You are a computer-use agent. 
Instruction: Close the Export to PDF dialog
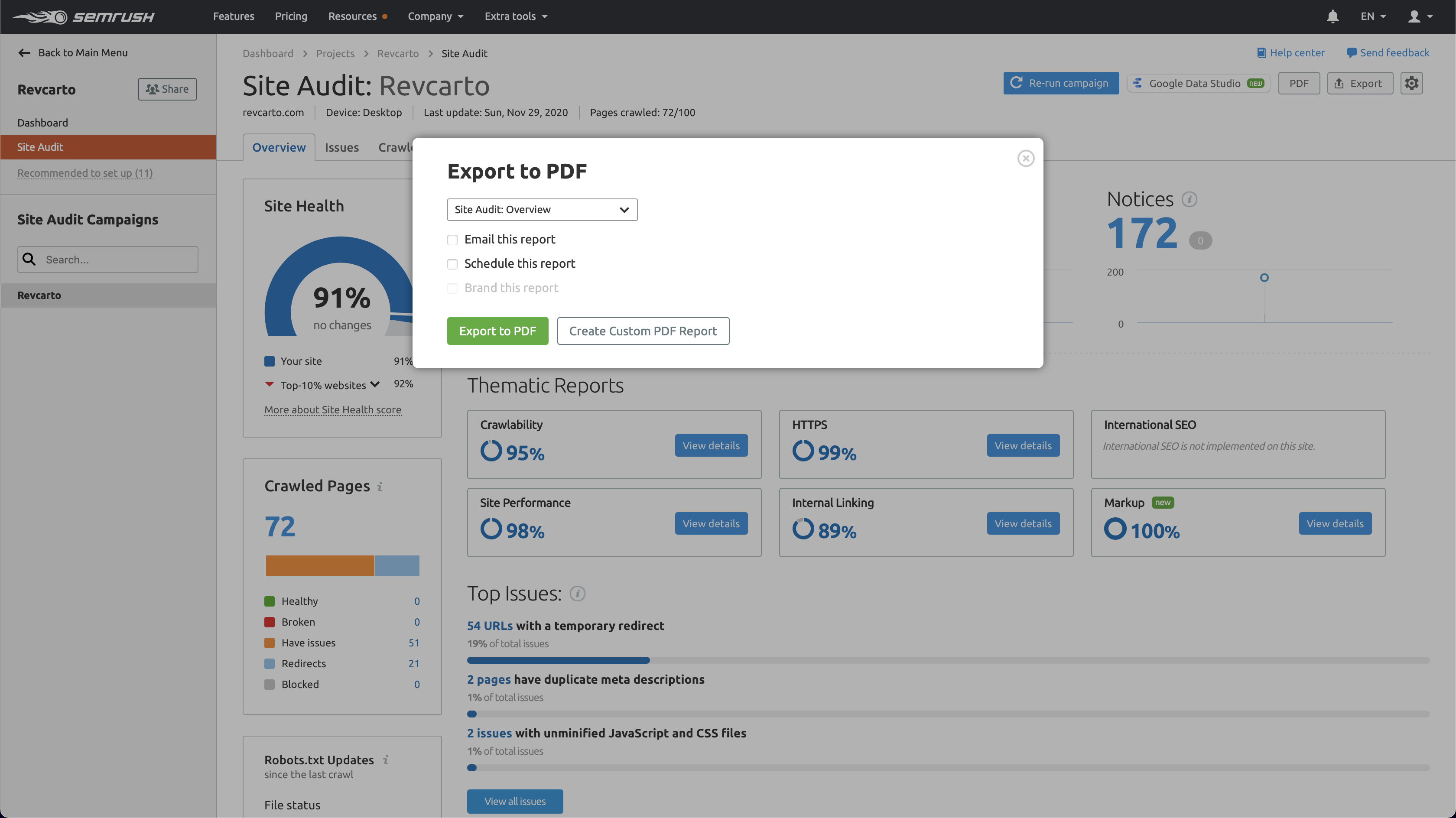(x=1025, y=158)
